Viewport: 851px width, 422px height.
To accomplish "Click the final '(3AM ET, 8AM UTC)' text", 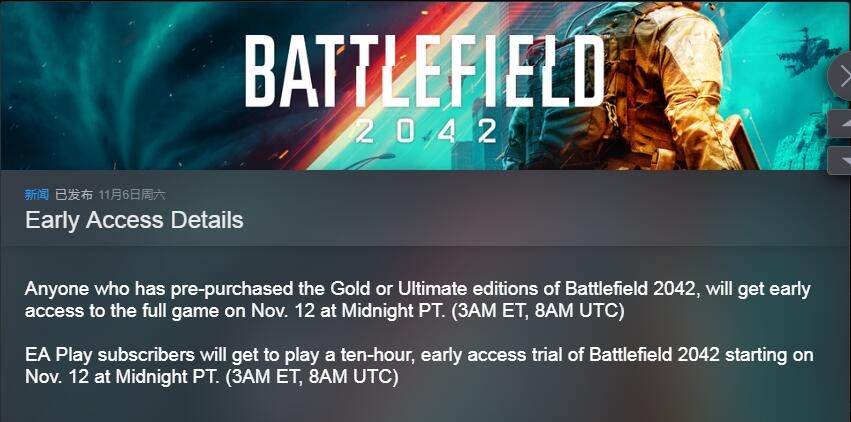I will click(311, 377).
